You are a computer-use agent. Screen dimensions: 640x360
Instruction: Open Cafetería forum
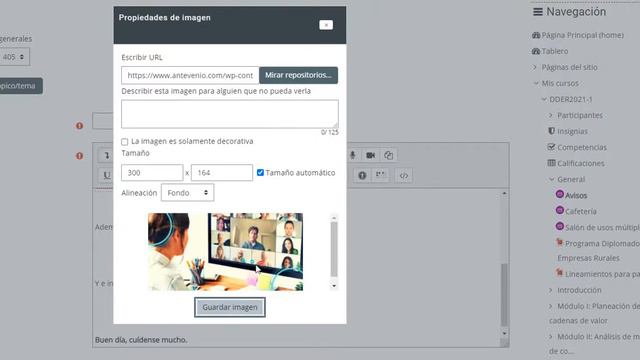[x=581, y=211]
